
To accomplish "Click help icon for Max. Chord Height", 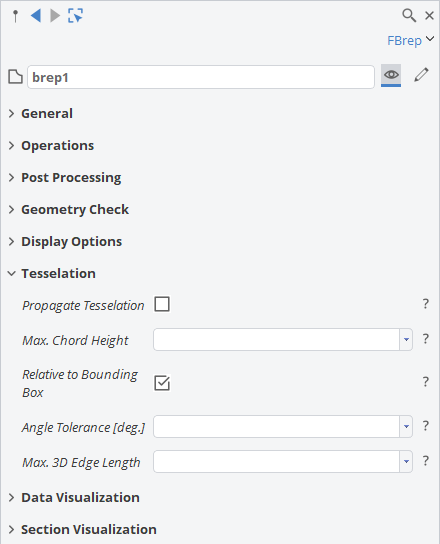I will click(x=426, y=339).
